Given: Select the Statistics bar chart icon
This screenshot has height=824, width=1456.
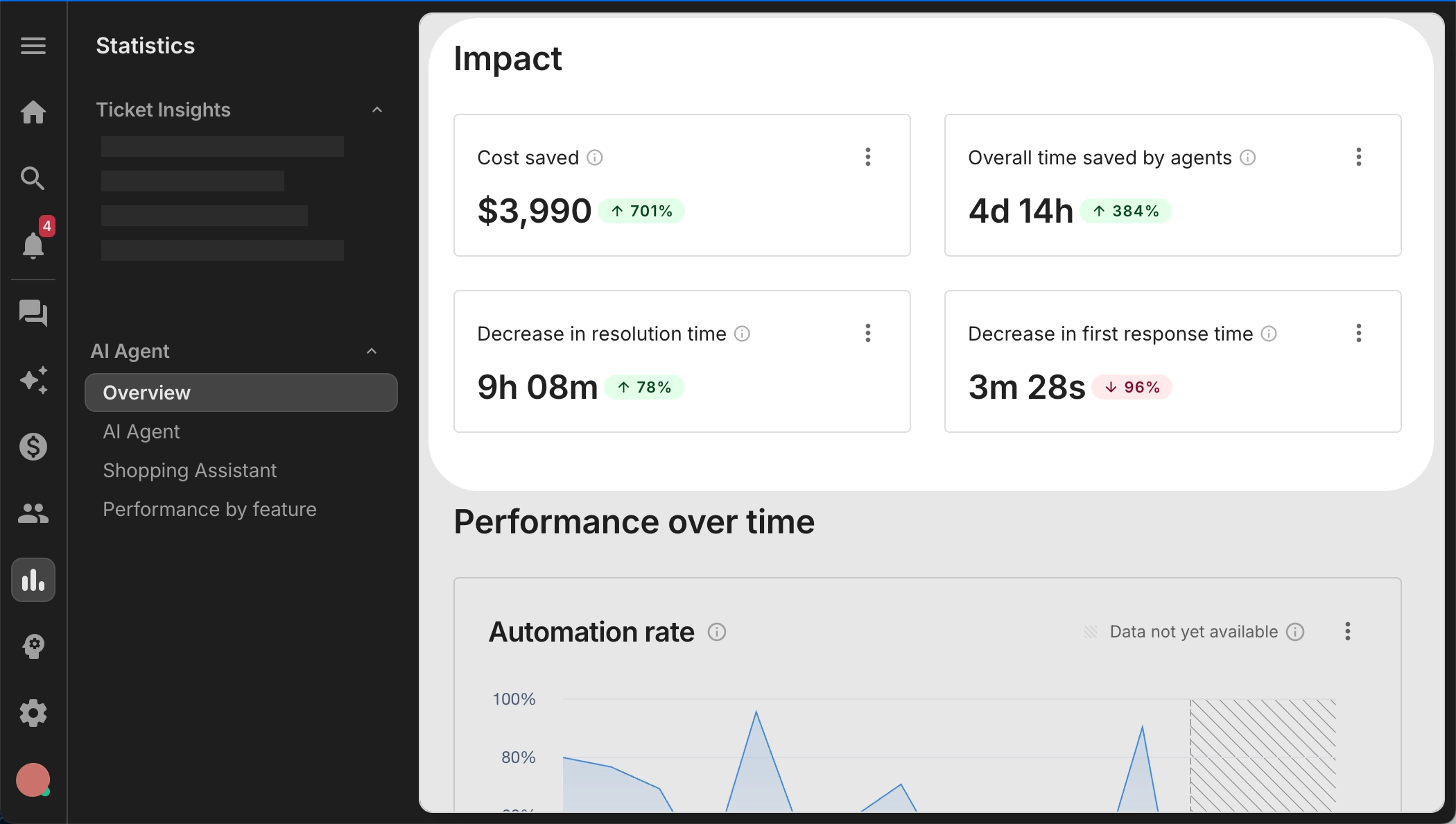Looking at the screenshot, I should pyautogui.click(x=33, y=580).
